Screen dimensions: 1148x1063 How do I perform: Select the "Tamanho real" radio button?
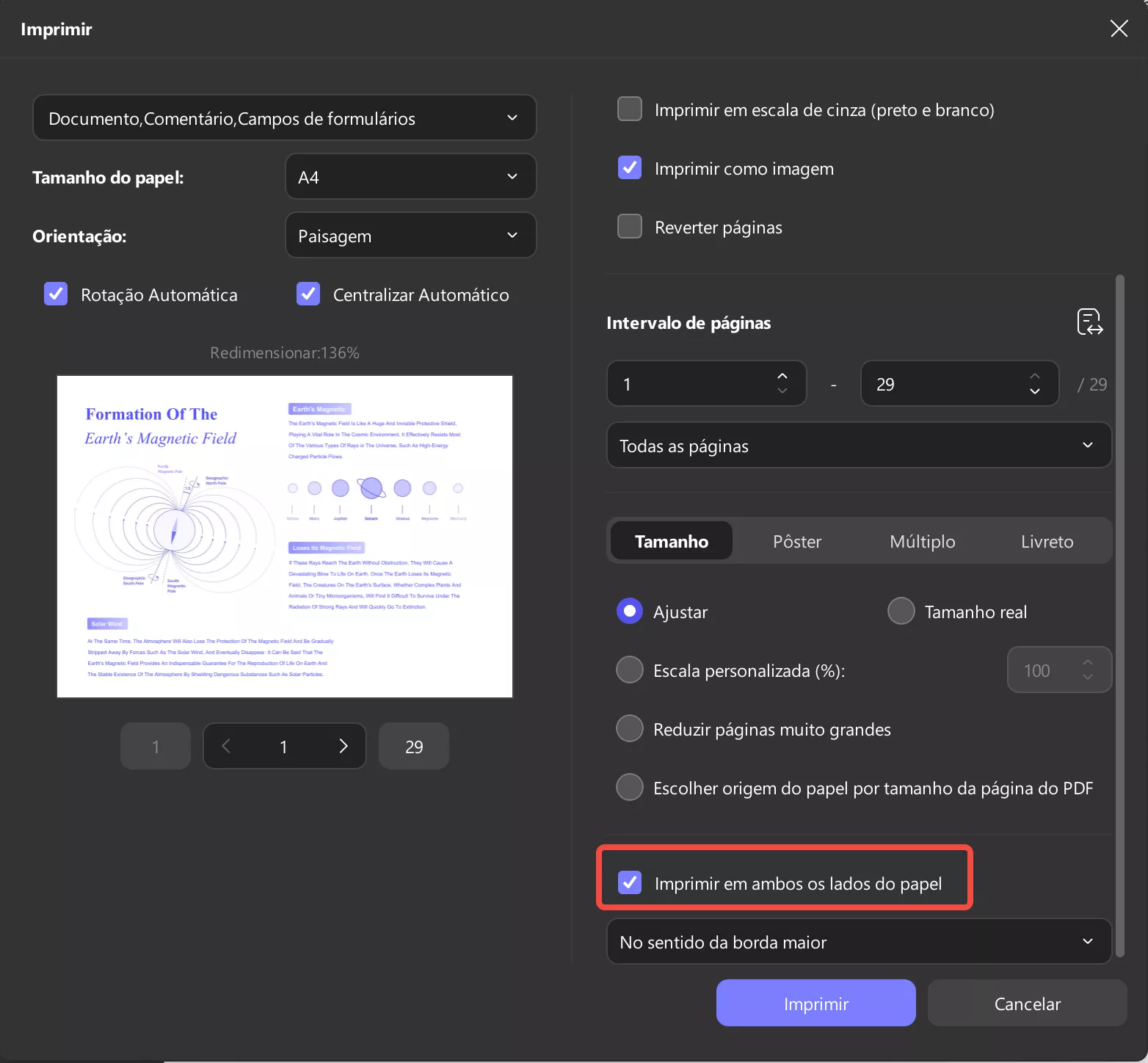[x=901, y=611]
